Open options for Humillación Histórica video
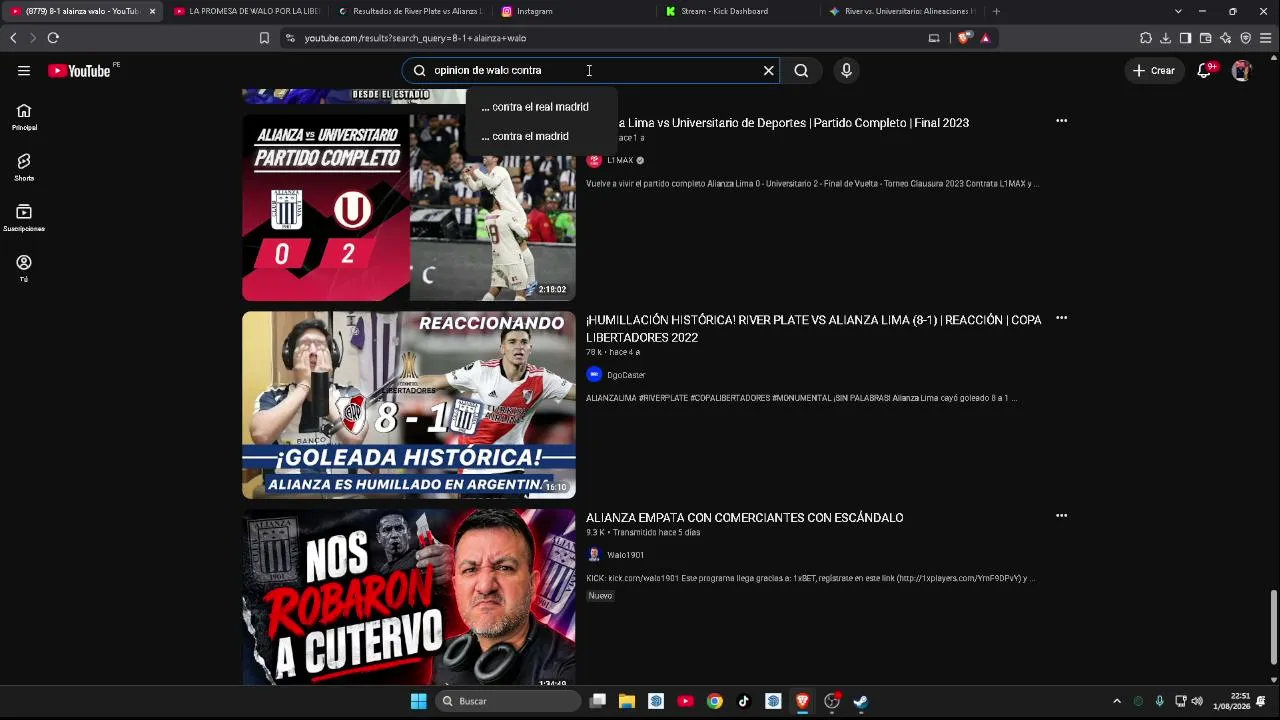Screen dimensions: 1280x720 click(x=1061, y=318)
